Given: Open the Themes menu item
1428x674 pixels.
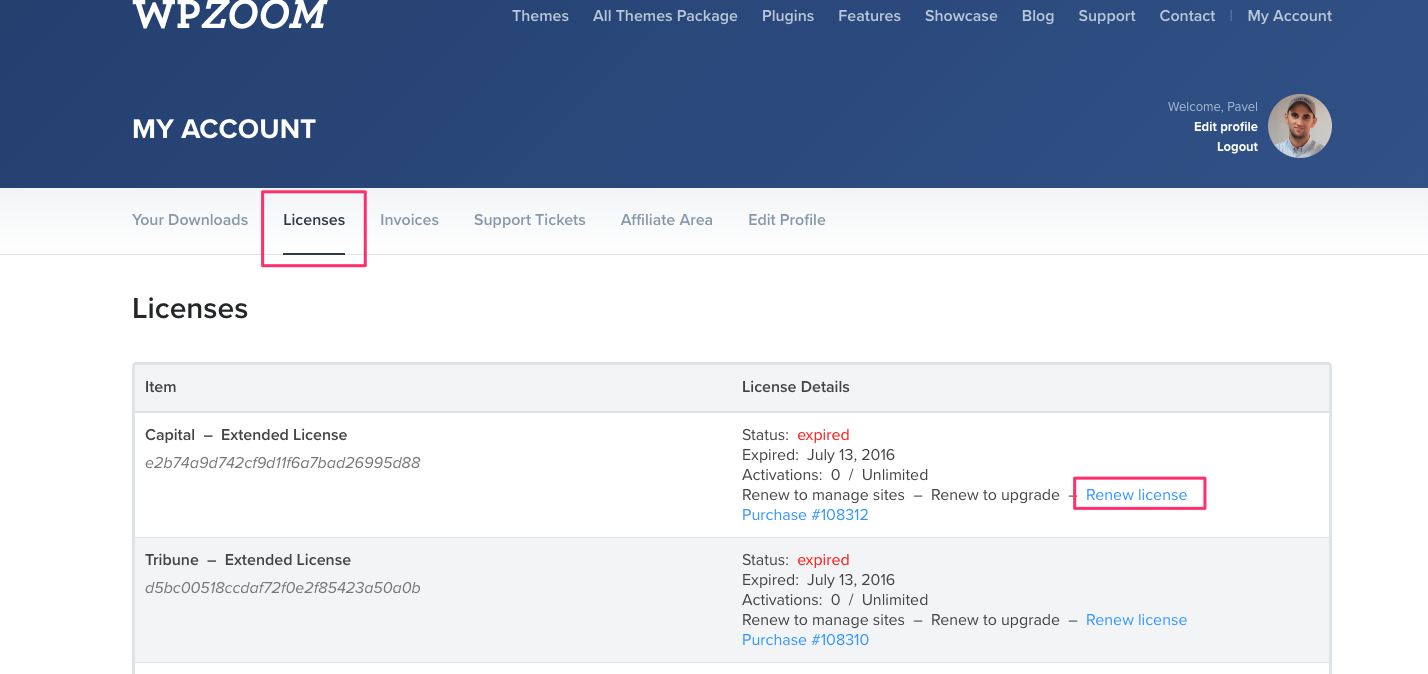Looking at the screenshot, I should pos(540,16).
